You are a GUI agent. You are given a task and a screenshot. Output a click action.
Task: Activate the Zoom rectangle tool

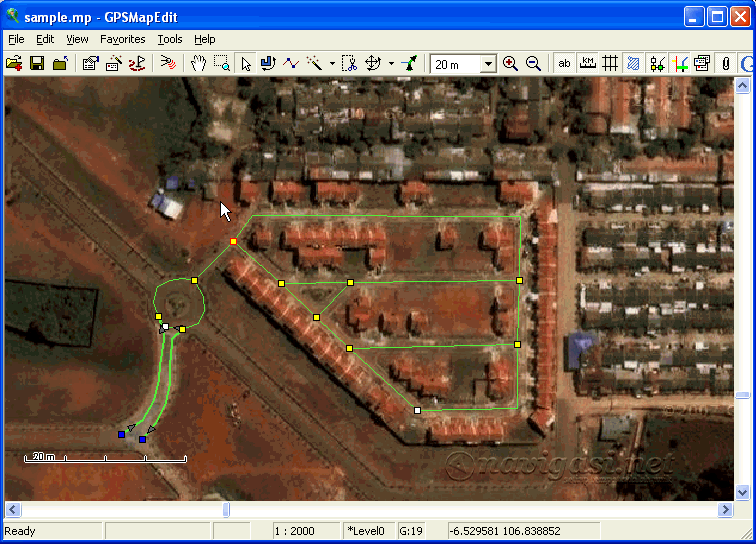click(x=221, y=63)
